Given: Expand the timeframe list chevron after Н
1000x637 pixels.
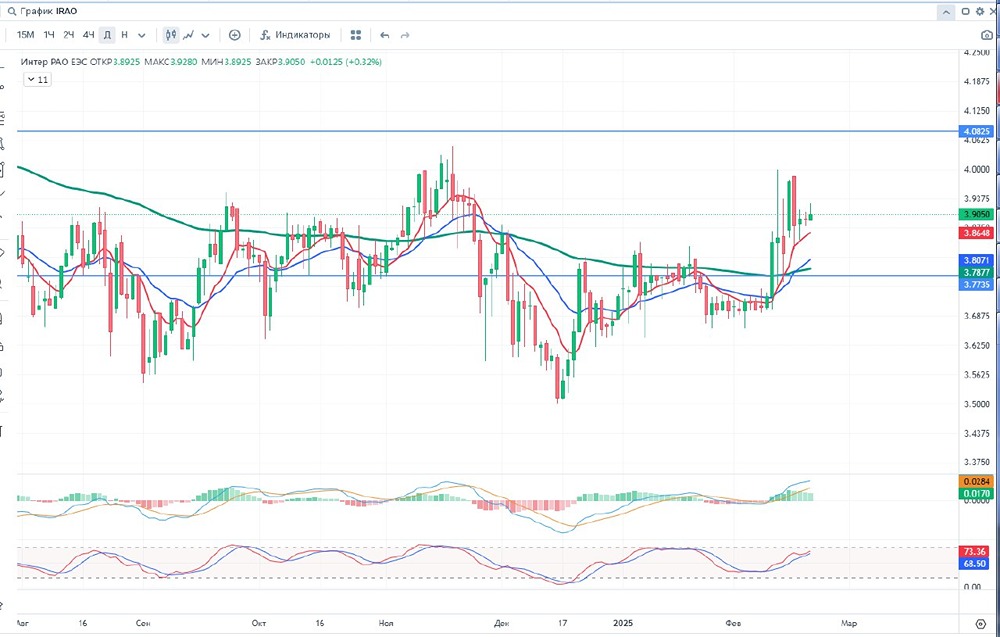Looking at the screenshot, I should pyautogui.click(x=142, y=36).
